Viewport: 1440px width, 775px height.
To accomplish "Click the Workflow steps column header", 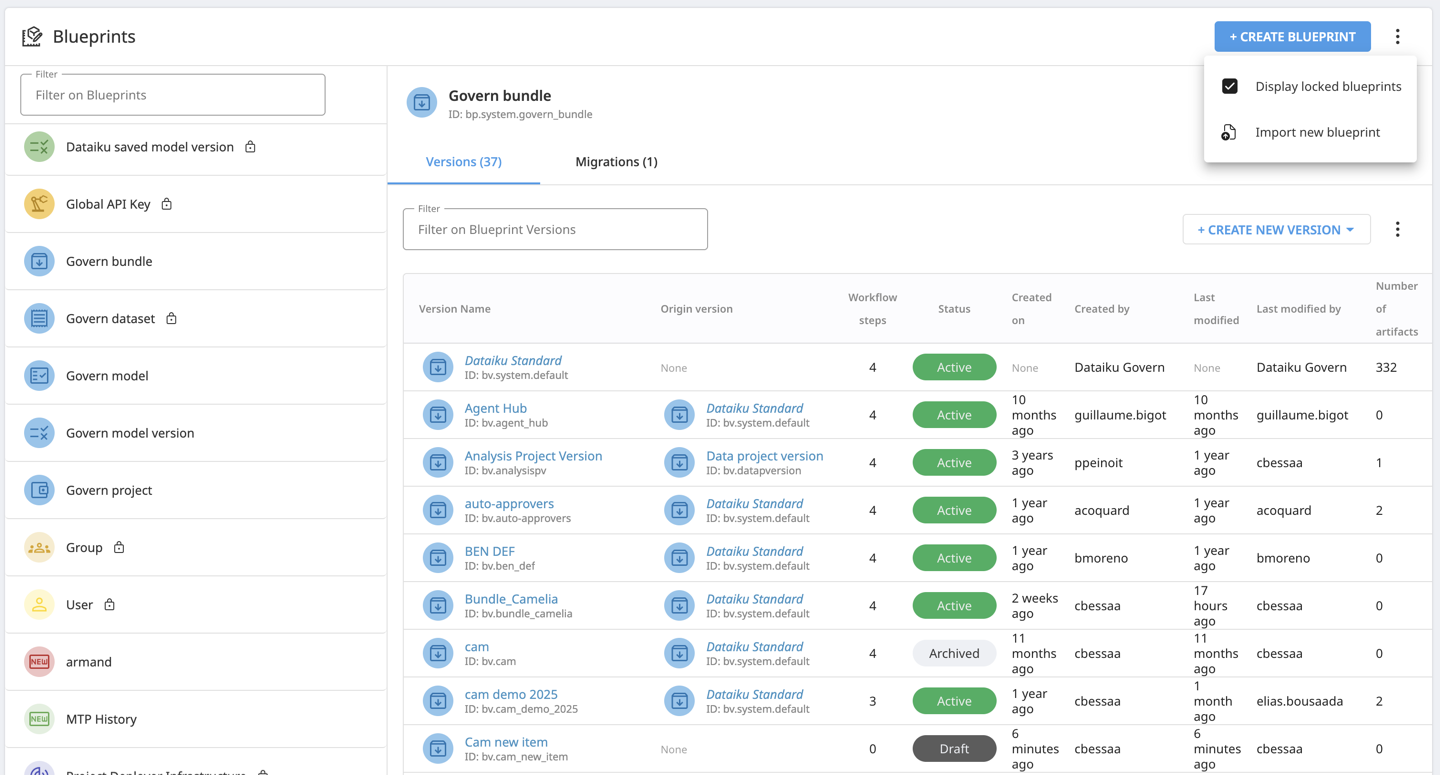I will [872, 309].
